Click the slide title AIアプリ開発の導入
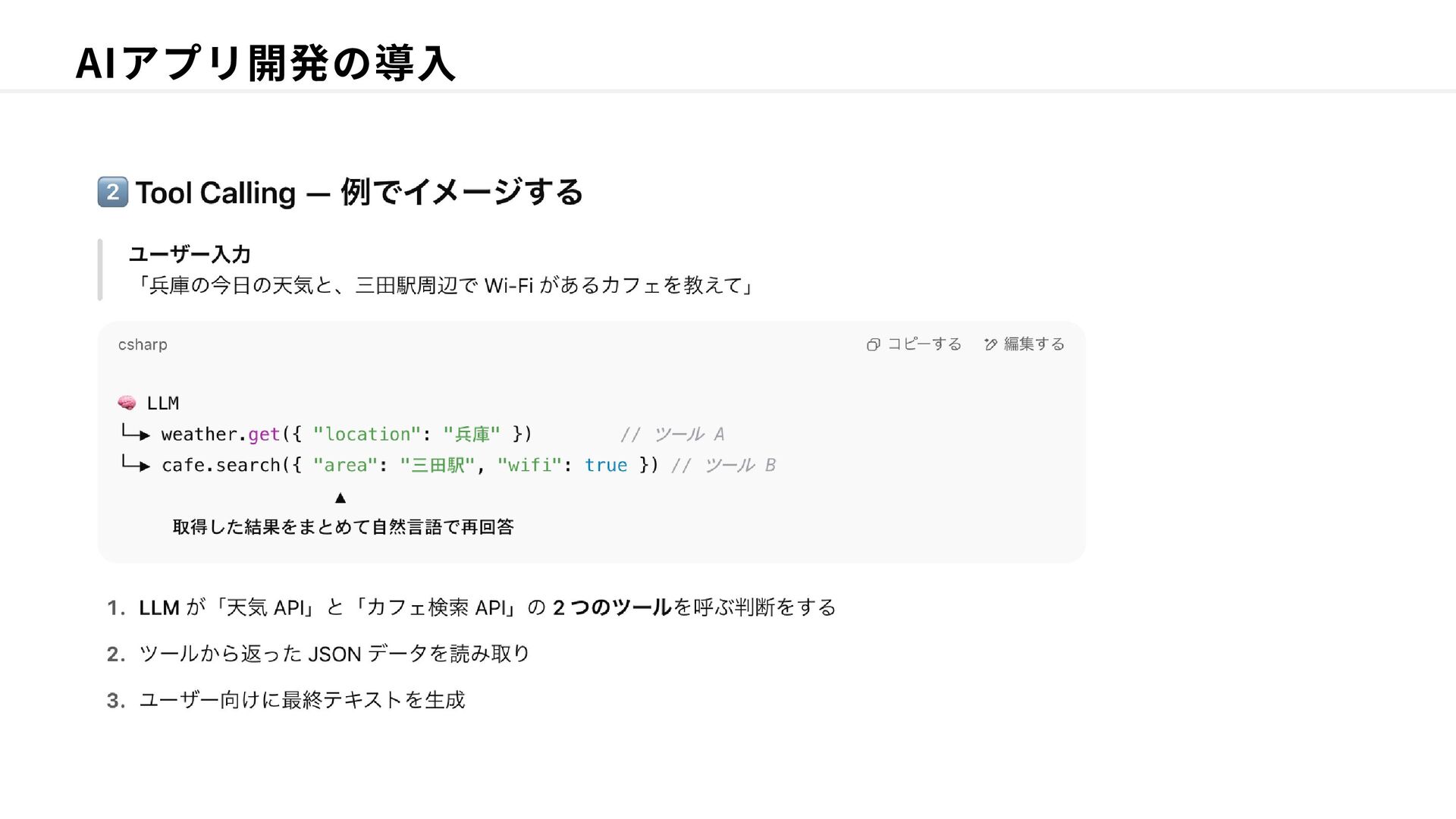The height and width of the screenshot is (819, 1456). 265,63
